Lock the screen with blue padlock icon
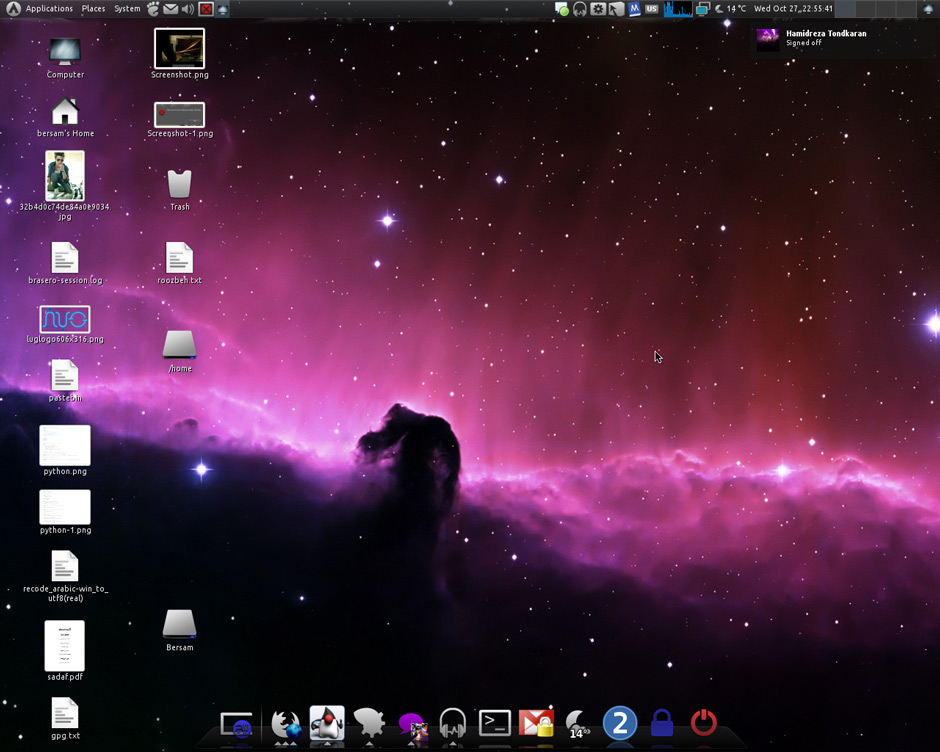940x752 pixels. [x=662, y=723]
